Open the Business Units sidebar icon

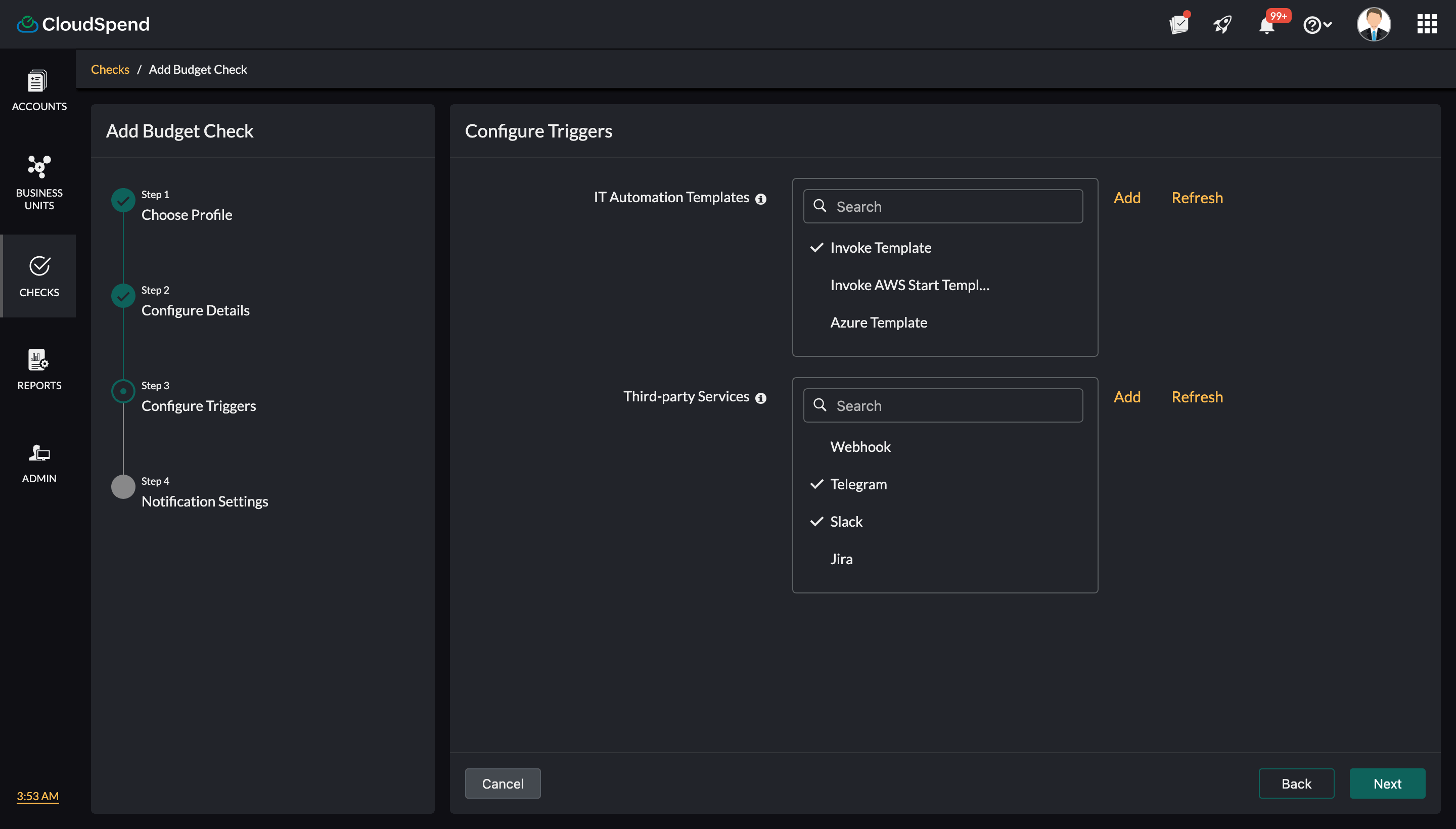click(x=39, y=182)
